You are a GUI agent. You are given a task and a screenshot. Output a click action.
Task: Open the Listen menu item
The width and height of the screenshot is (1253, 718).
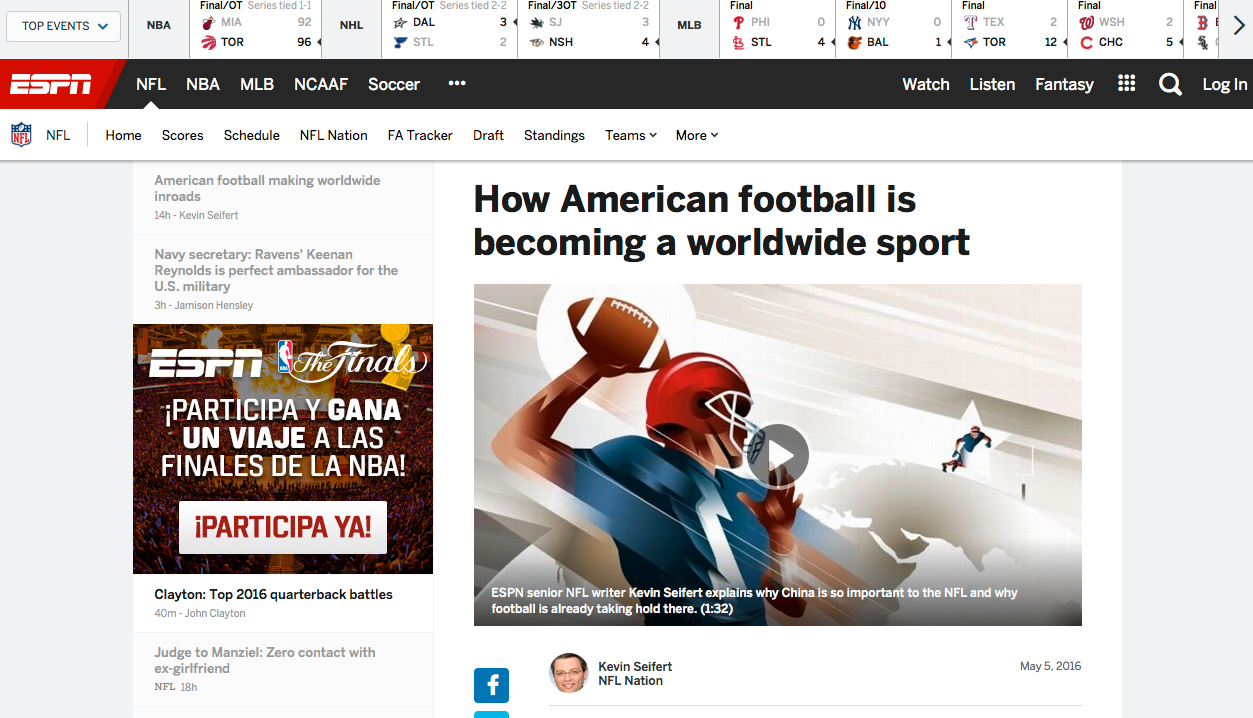click(992, 84)
